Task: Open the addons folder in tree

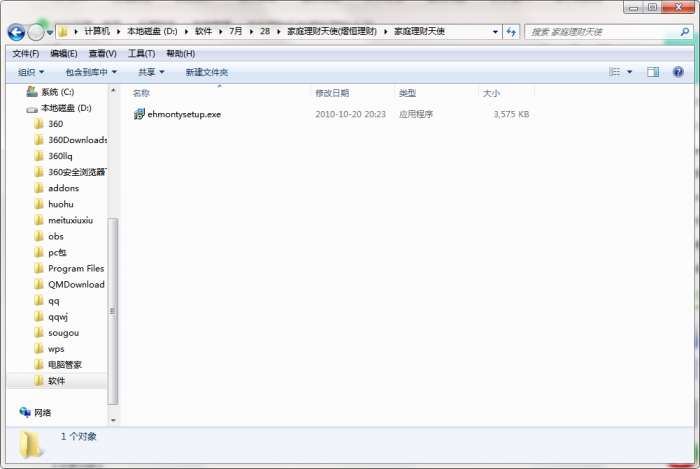Action: (x=57, y=188)
